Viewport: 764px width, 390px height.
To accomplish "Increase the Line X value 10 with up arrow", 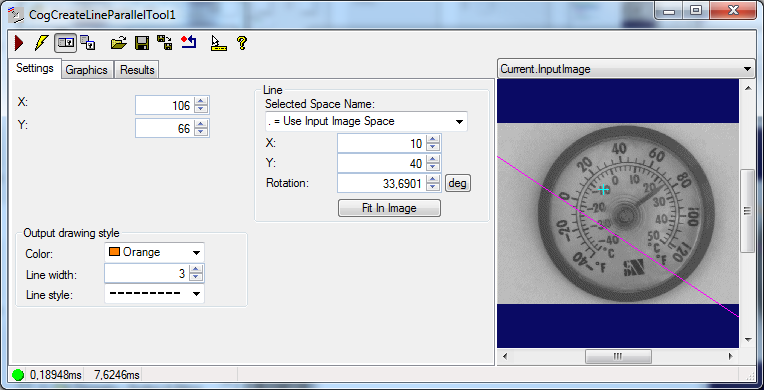I will coord(433,139).
